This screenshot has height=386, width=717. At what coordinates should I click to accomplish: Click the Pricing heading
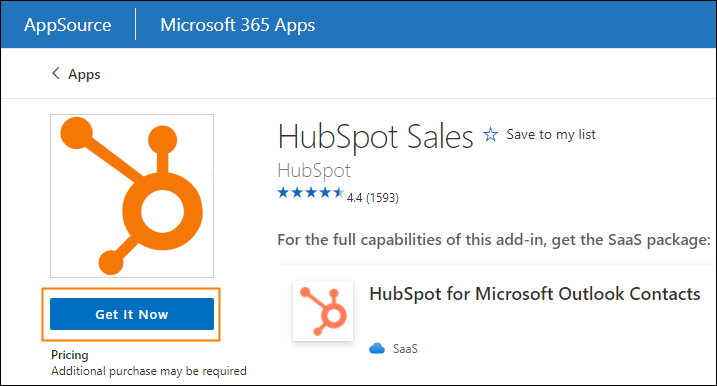[70, 355]
